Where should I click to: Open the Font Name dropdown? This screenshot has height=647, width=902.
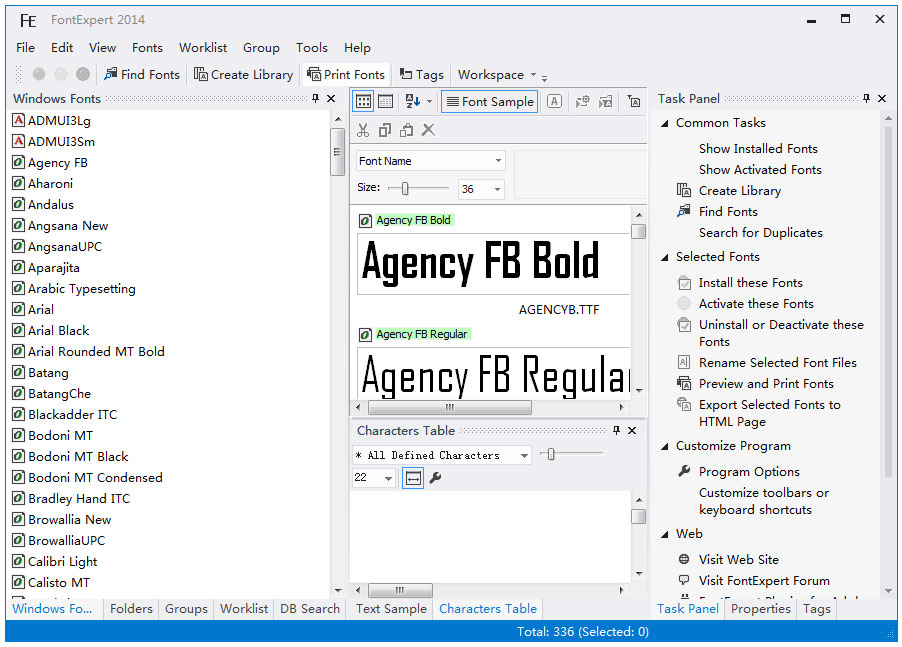point(497,160)
